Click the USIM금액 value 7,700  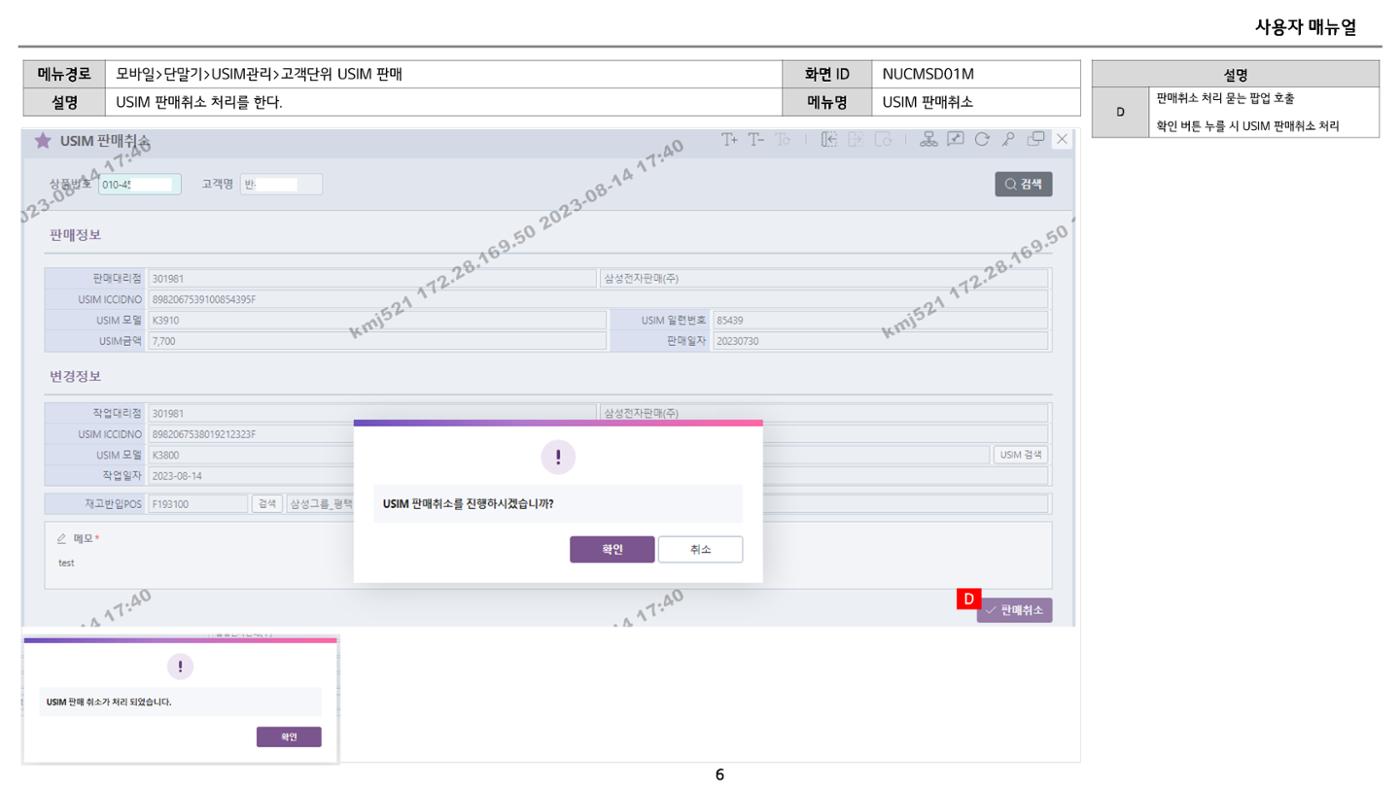point(163,341)
